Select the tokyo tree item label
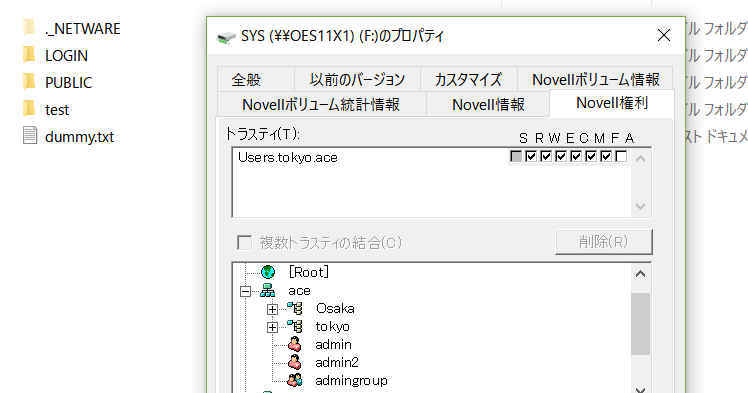748x393 pixels. (x=332, y=327)
